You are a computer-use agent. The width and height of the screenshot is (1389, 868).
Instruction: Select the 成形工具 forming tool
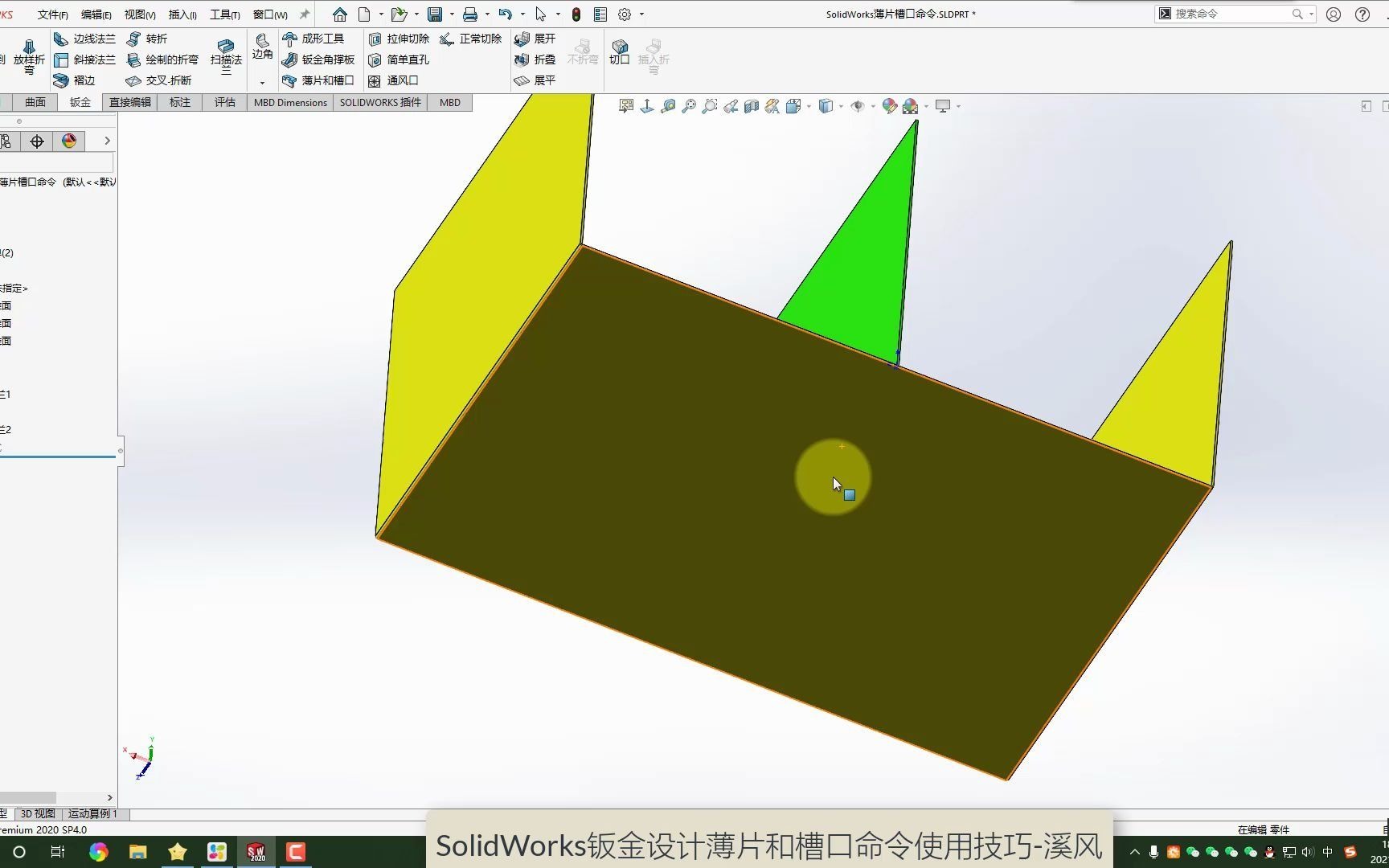(x=313, y=39)
